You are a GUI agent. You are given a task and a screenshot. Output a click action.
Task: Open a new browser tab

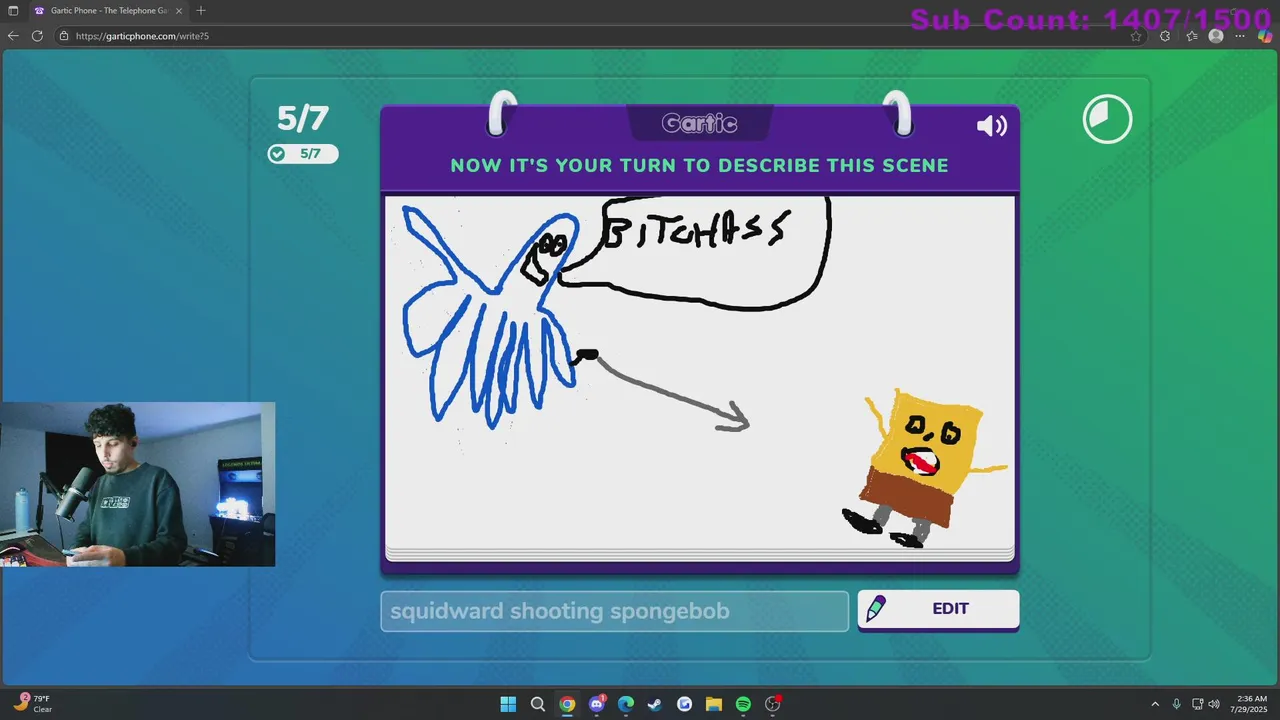[201, 11]
